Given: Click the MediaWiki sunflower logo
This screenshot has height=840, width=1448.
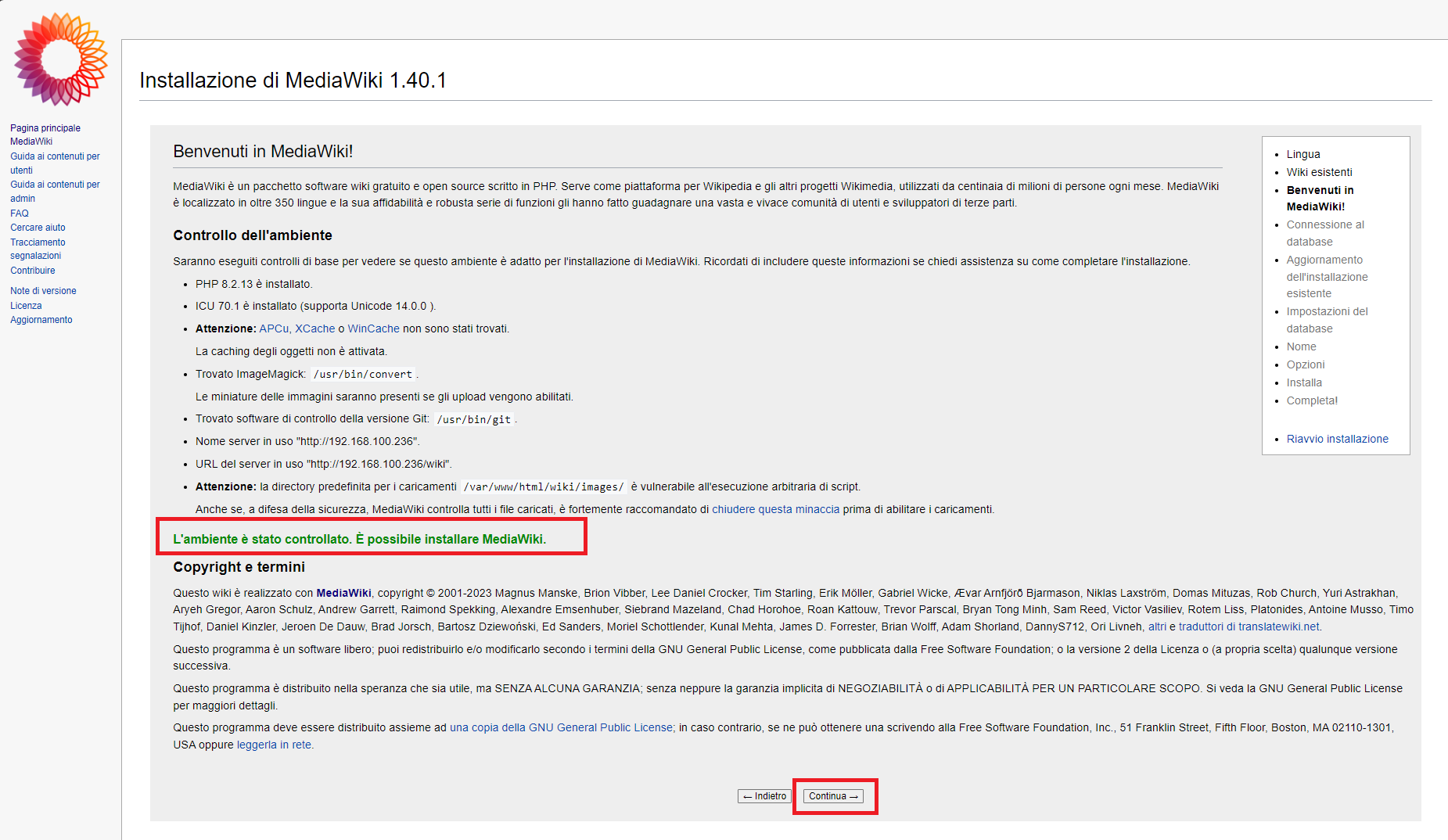Looking at the screenshot, I should click(x=60, y=59).
